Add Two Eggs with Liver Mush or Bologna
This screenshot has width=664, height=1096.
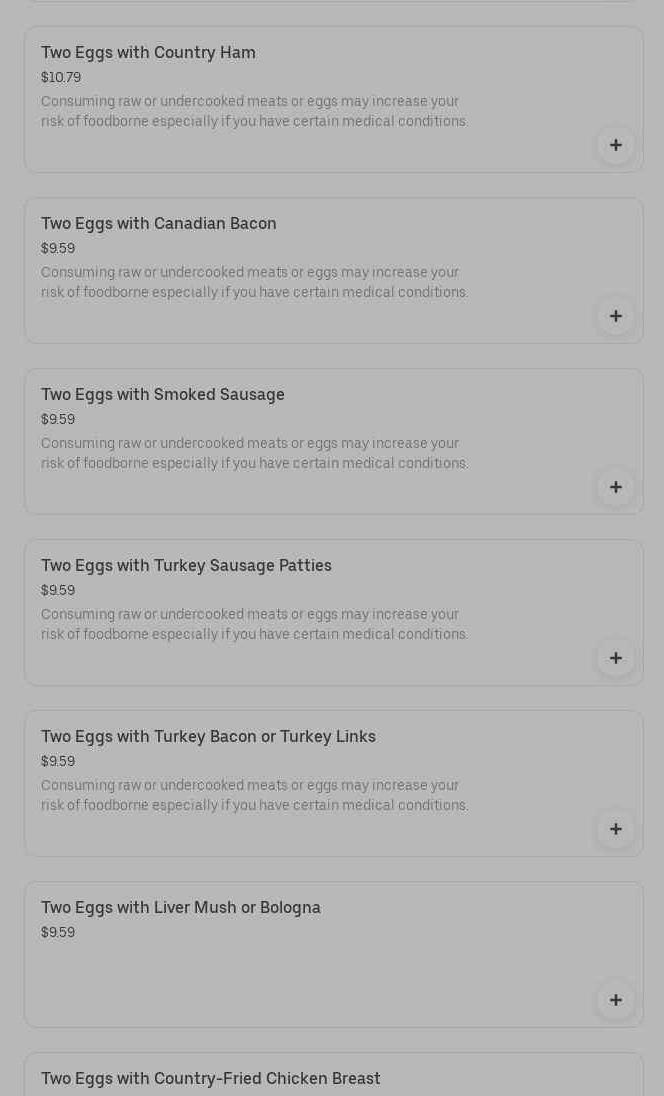click(615, 1001)
